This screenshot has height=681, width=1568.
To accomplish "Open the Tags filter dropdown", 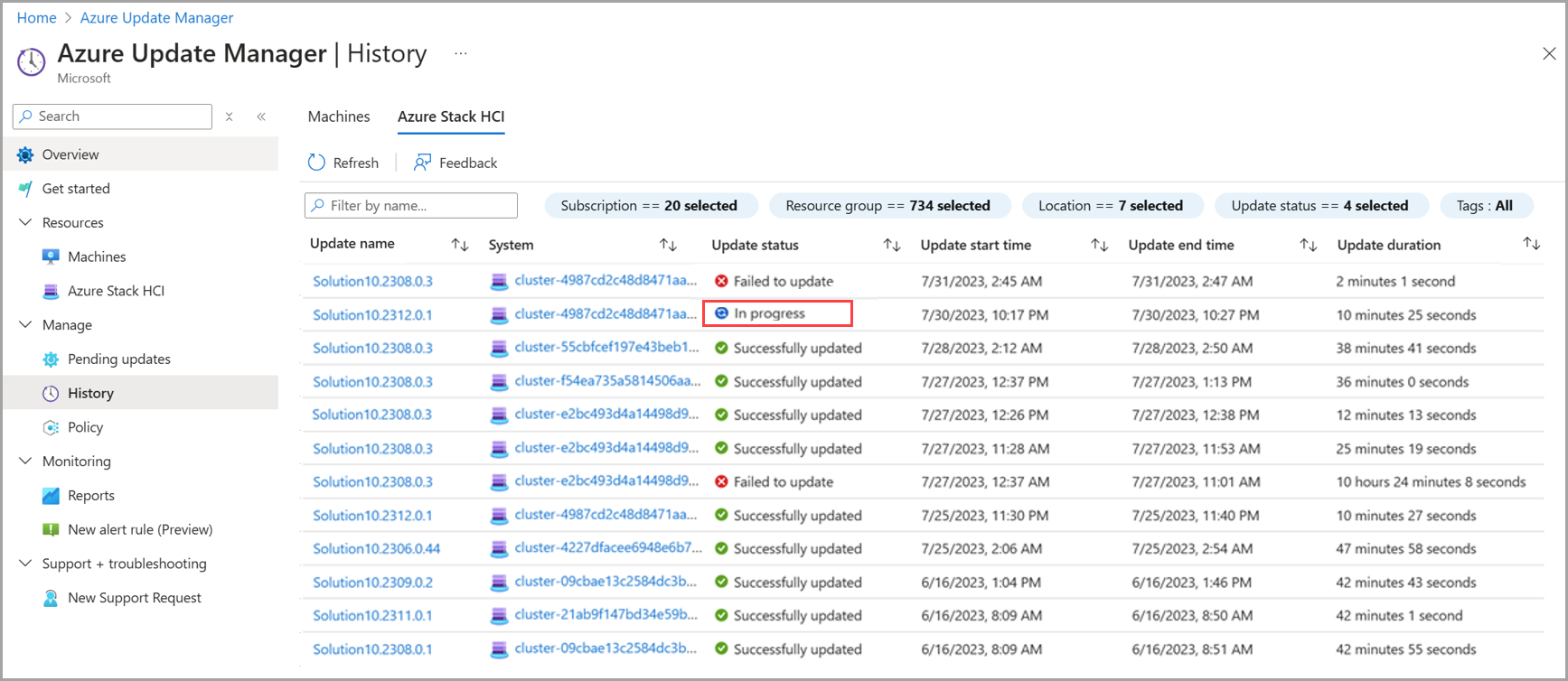I will click(x=1485, y=206).
